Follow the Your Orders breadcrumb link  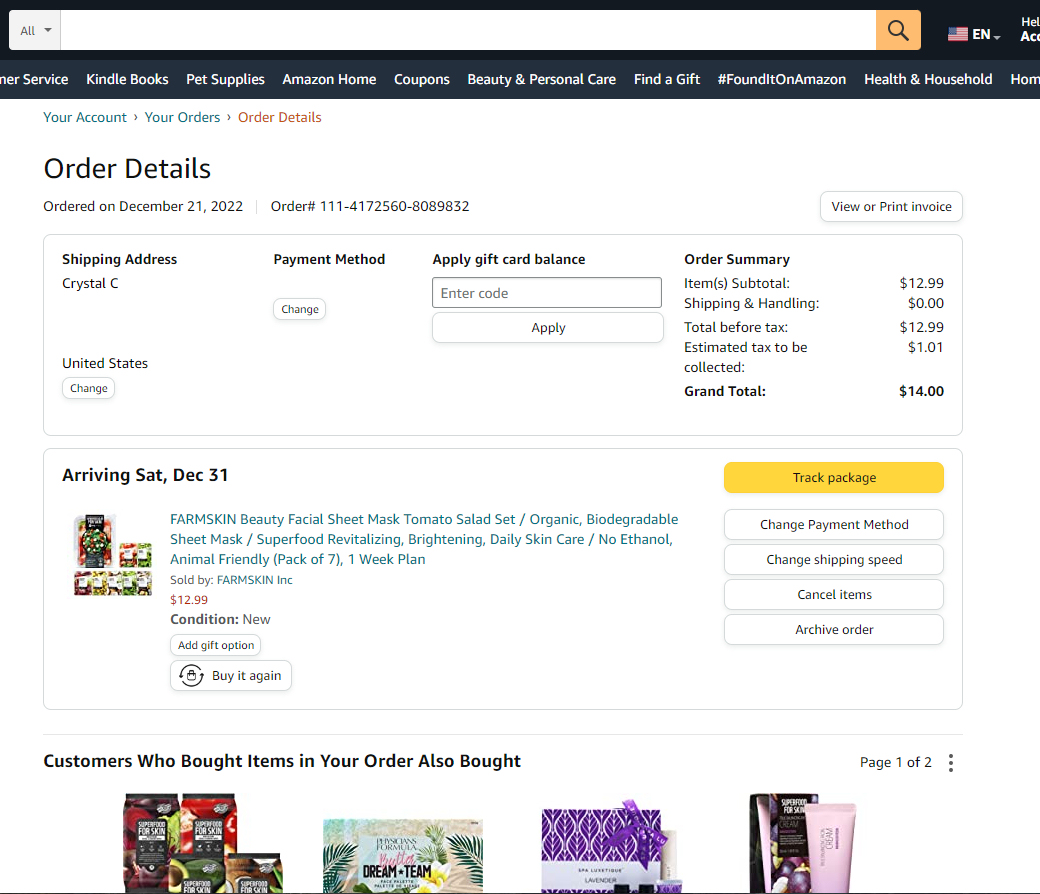click(x=182, y=117)
